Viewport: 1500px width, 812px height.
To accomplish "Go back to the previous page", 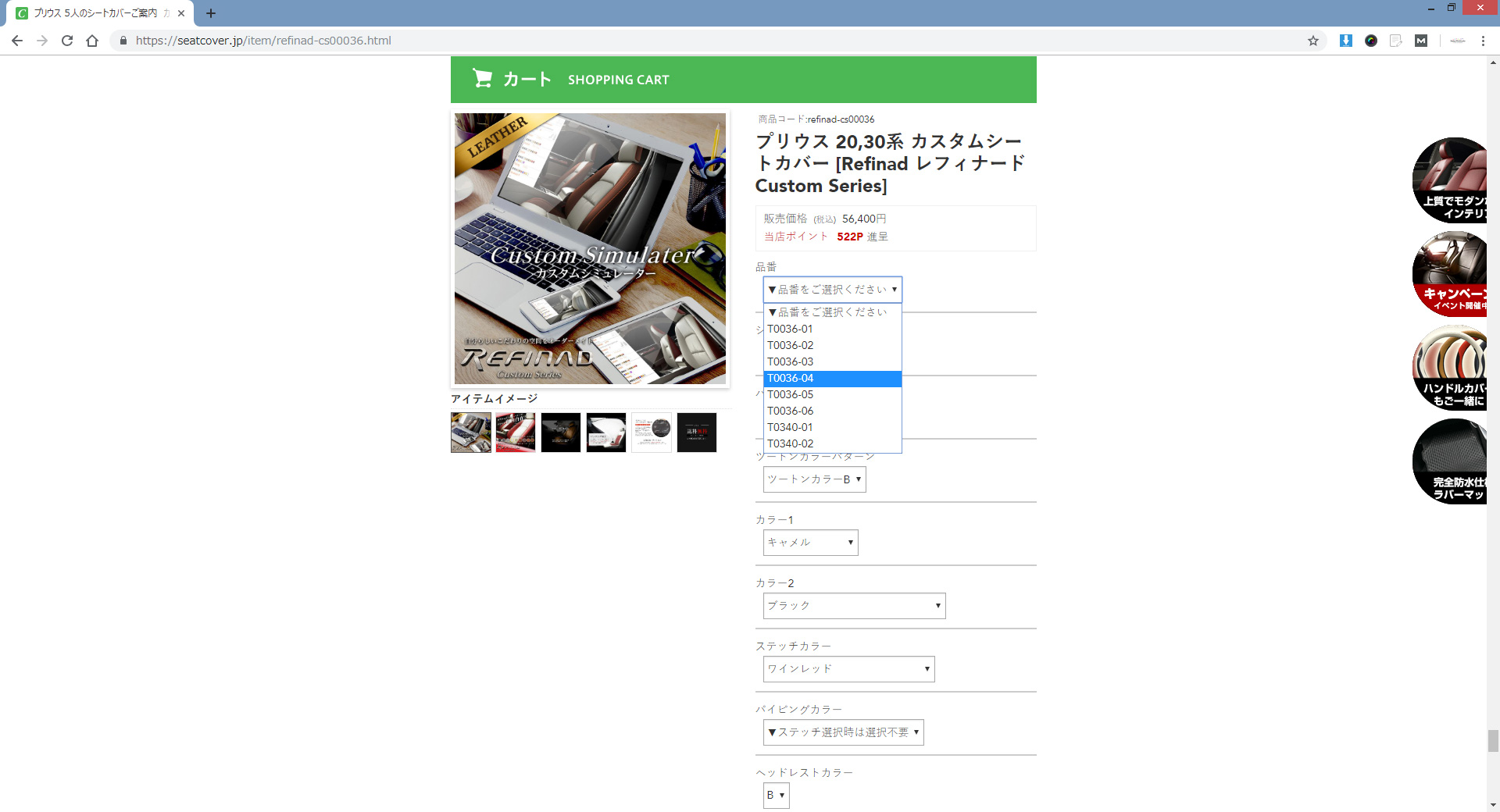I will coord(17,41).
